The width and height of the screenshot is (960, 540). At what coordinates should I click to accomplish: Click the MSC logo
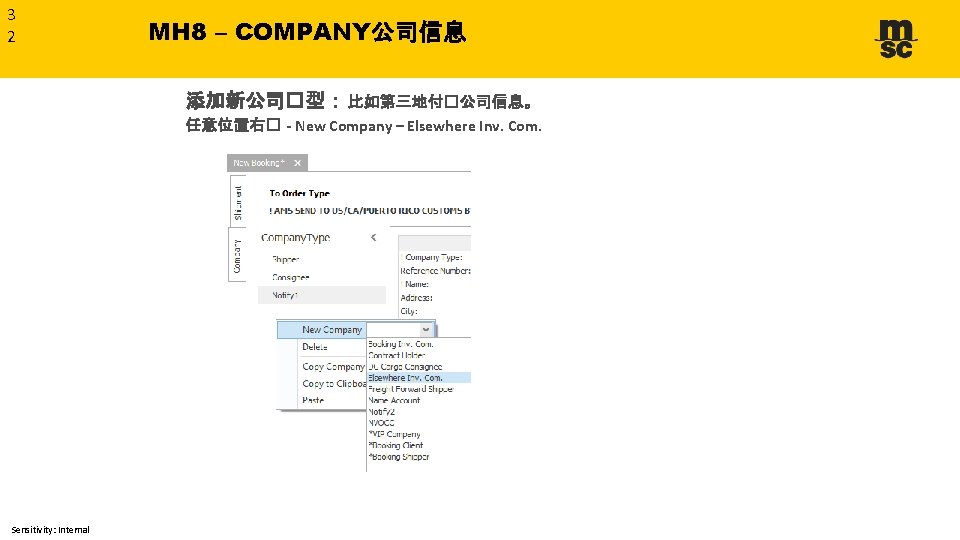click(x=896, y=39)
